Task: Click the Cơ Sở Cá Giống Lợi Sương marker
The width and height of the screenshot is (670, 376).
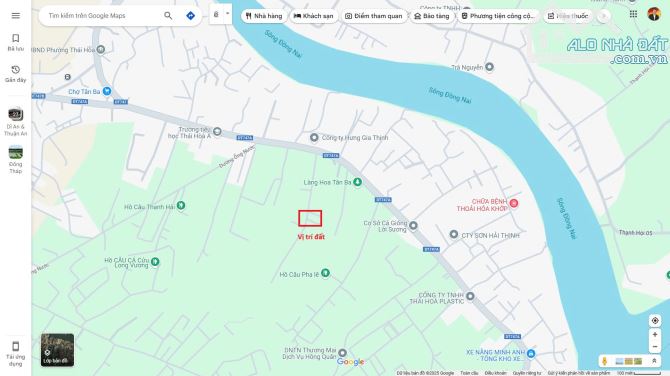Action: tap(413, 225)
